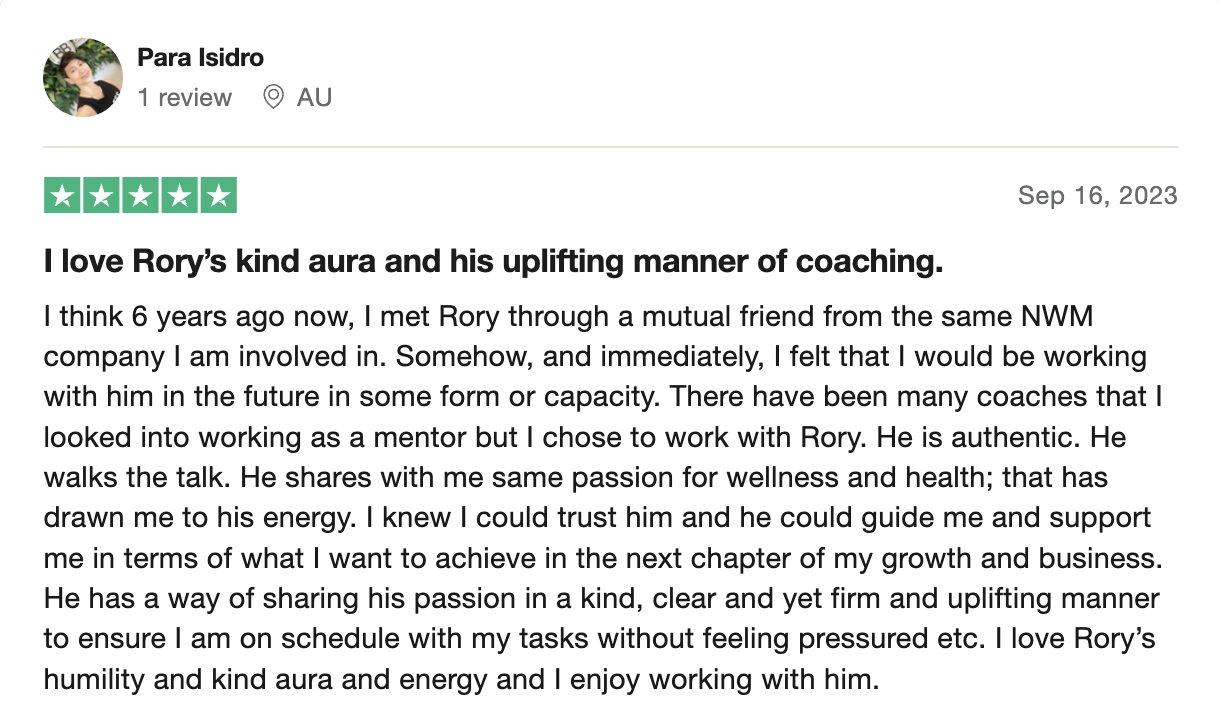Image resolution: width=1220 pixels, height=722 pixels.
Task: Click the reviewer name Para Isidro
Action: [201, 57]
